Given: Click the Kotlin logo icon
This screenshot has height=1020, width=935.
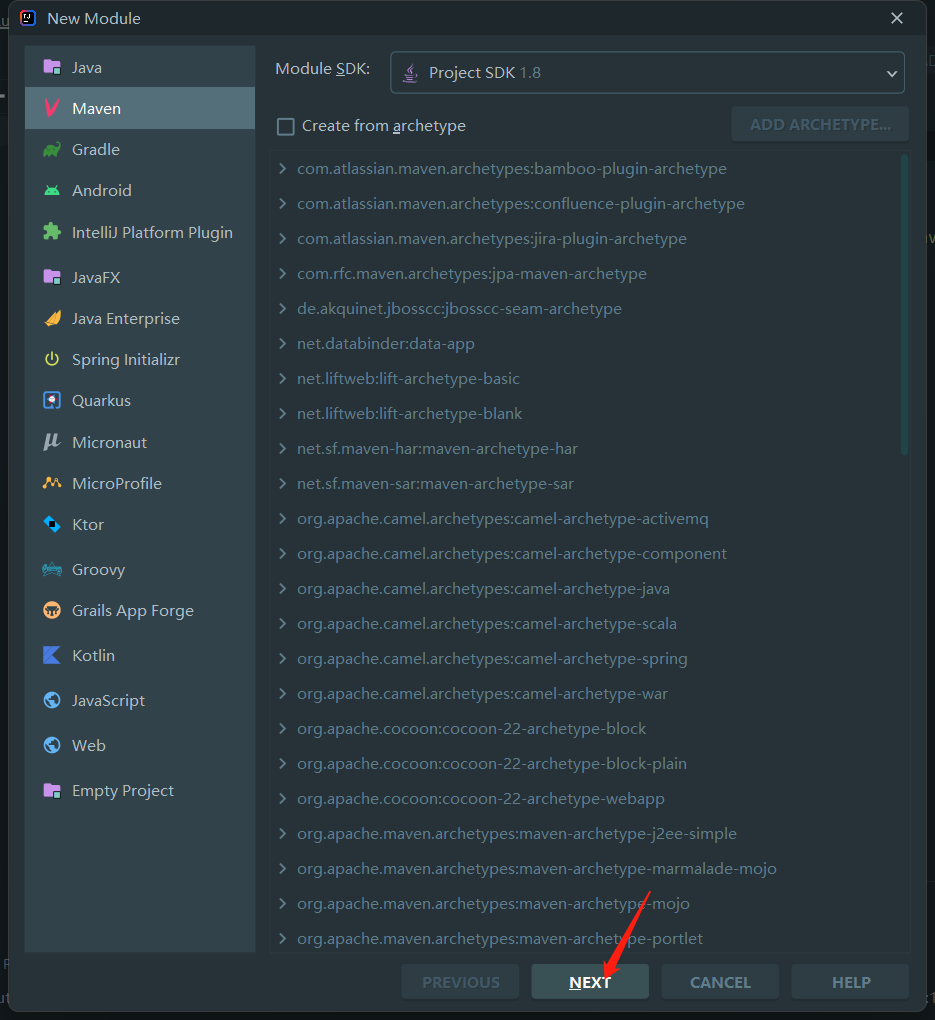Looking at the screenshot, I should point(52,656).
